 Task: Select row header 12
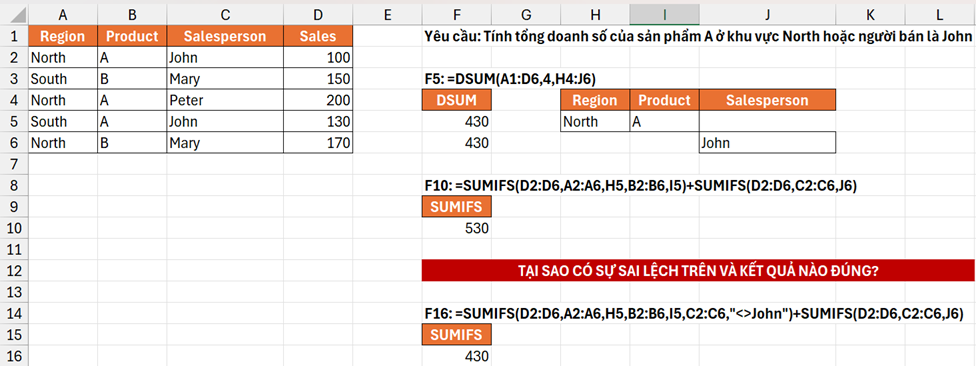[x=14, y=271]
